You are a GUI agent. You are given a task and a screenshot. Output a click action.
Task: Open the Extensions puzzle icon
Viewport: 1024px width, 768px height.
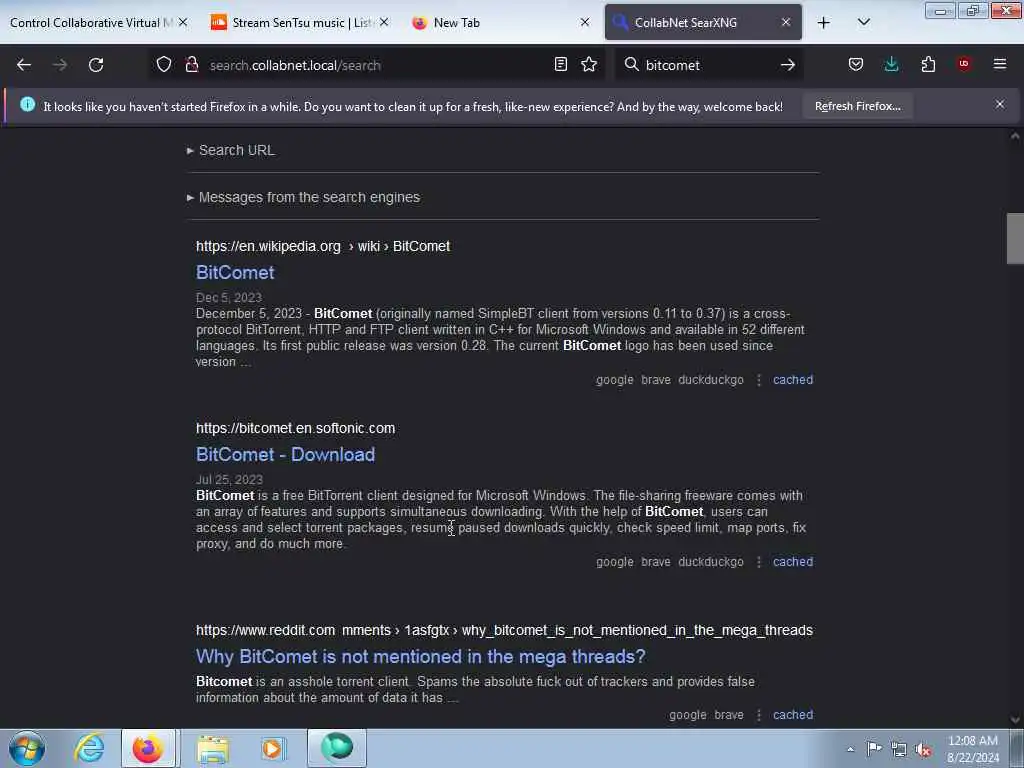click(928, 64)
